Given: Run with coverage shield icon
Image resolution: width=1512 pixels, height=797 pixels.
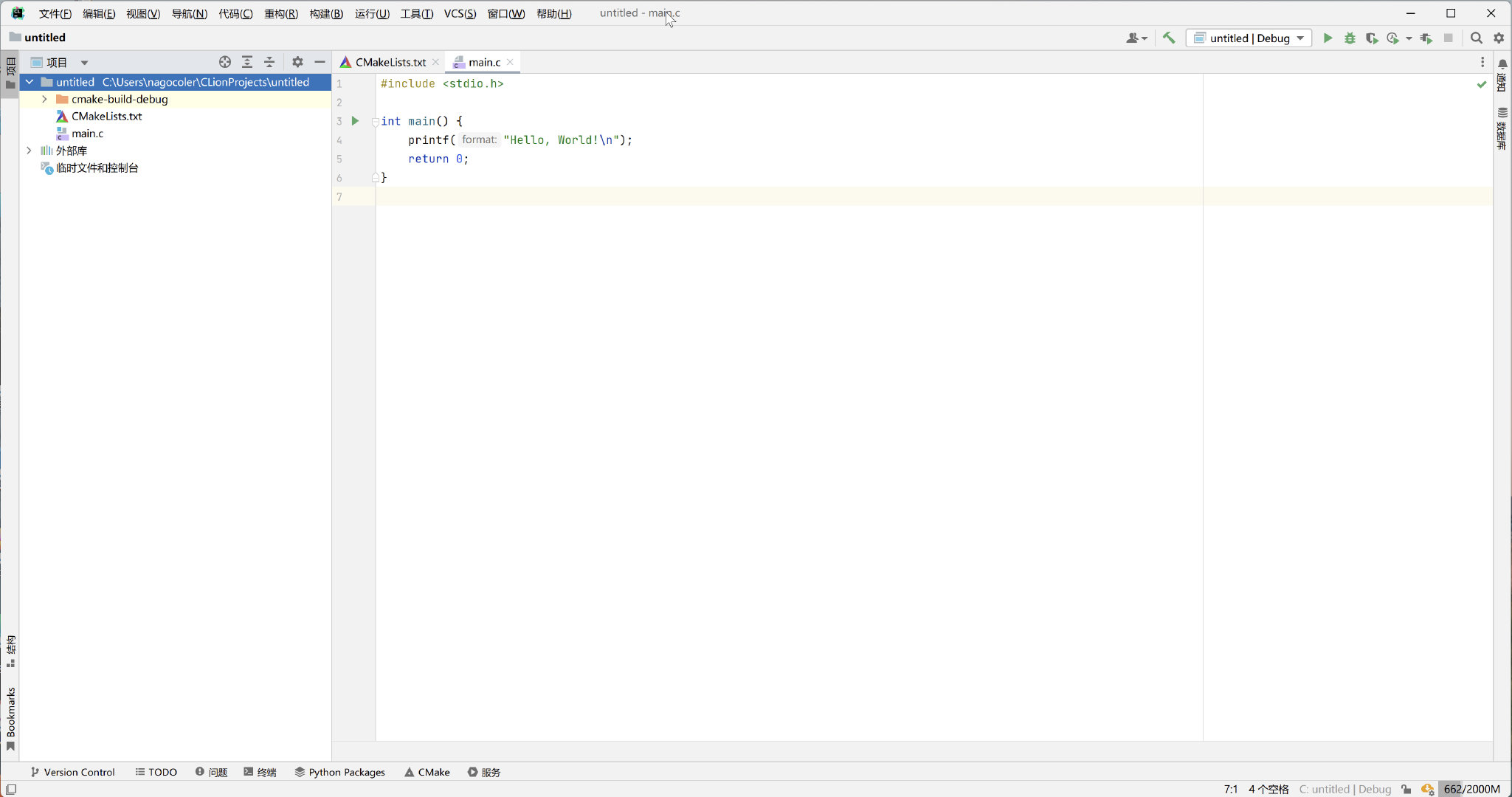Looking at the screenshot, I should pyautogui.click(x=1371, y=38).
